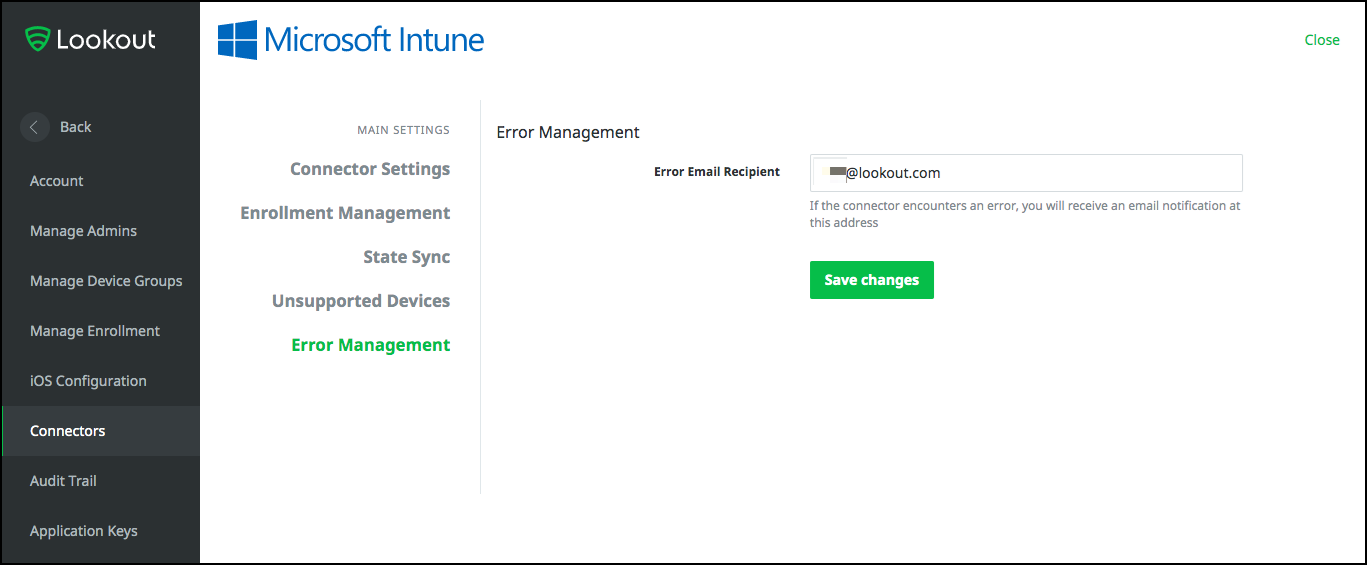Click the Back arrow circle icon
This screenshot has height=565, width=1367.
tap(34, 127)
